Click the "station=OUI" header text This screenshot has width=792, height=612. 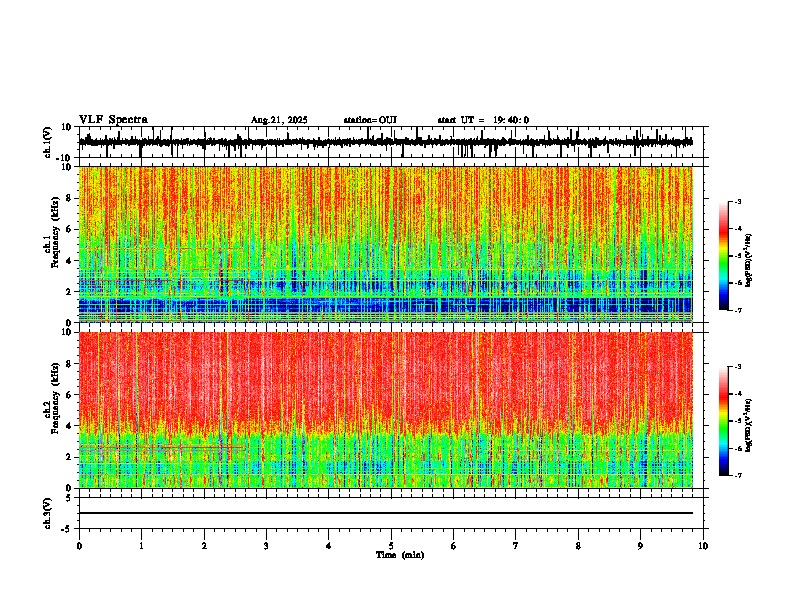coord(370,120)
